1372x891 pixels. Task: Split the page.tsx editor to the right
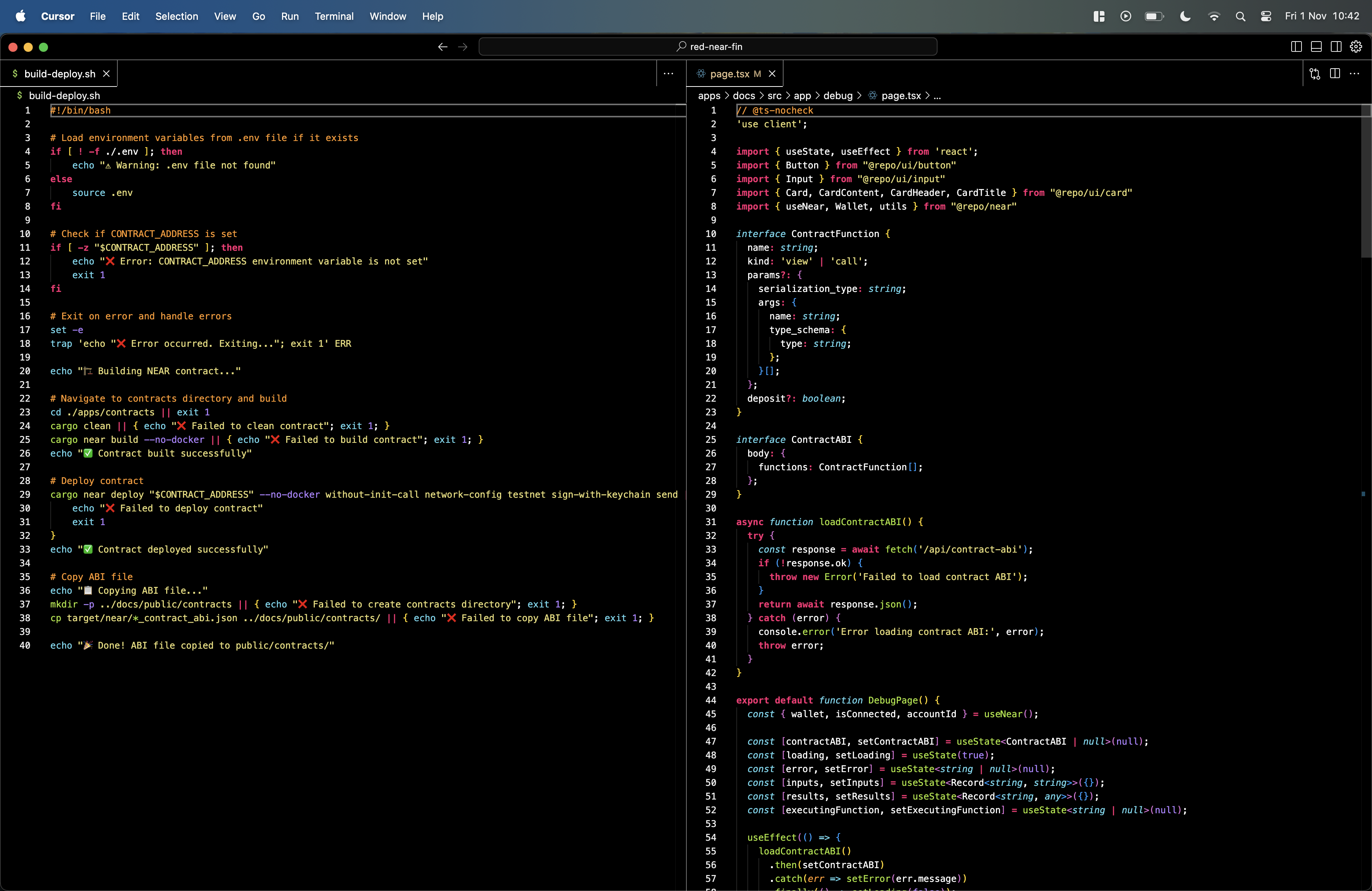click(x=1335, y=73)
